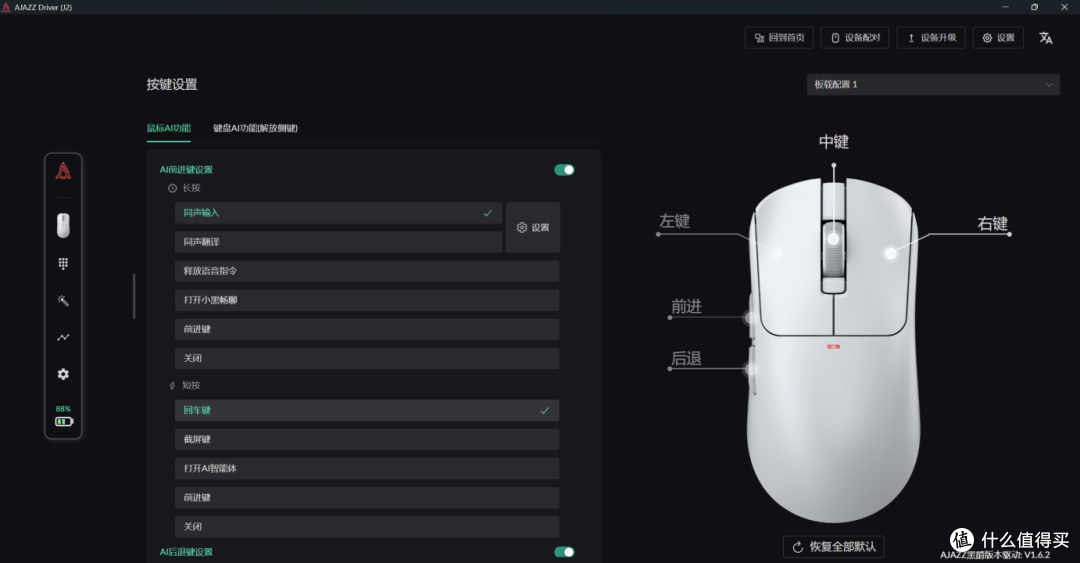Click the 前进 side button hotspot
This screenshot has height=563, width=1080.
(750, 318)
